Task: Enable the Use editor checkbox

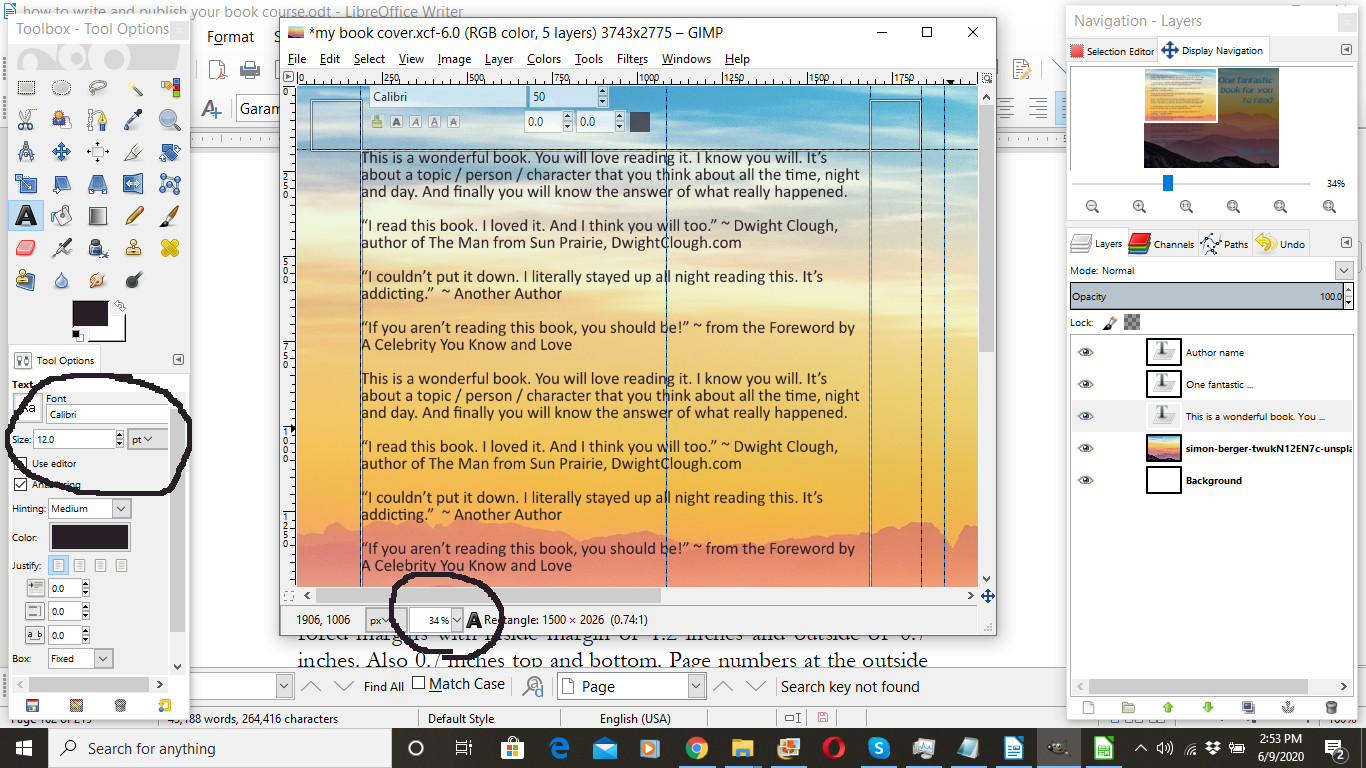Action: click(20, 464)
